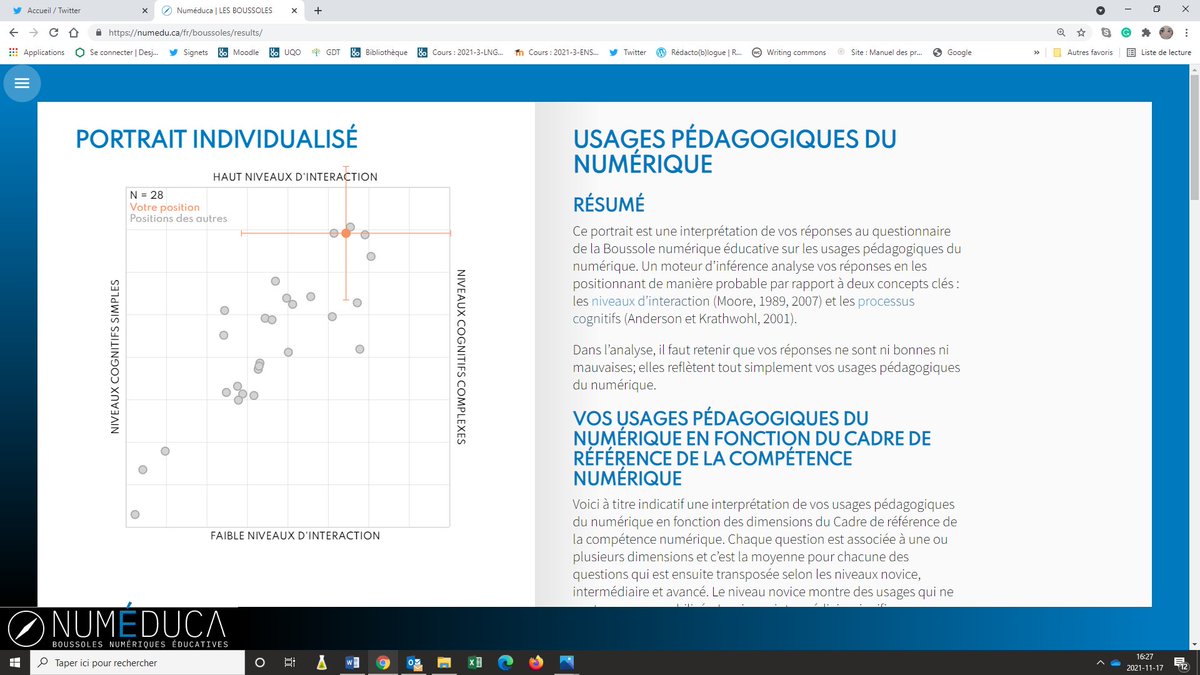Open the Chrome three-dot menu

click(1188, 32)
